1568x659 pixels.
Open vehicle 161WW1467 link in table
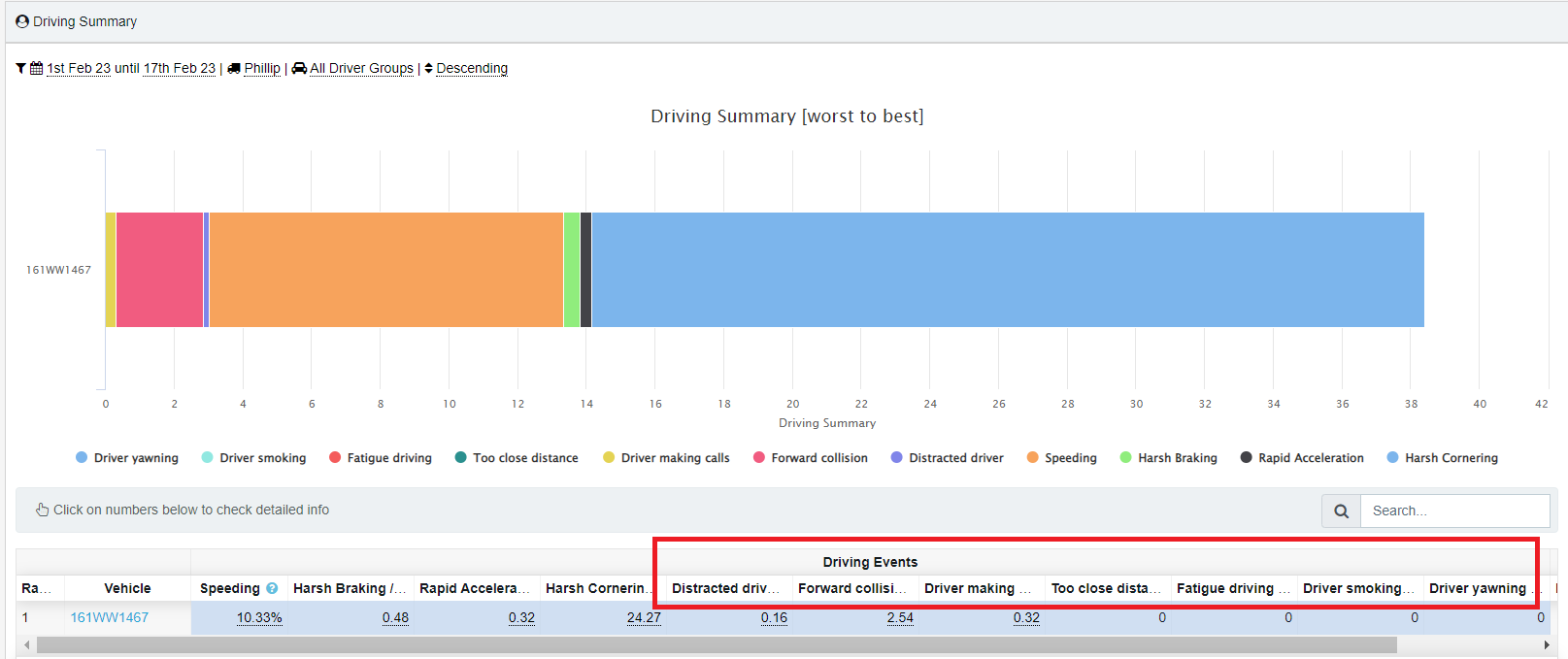pos(110,617)
